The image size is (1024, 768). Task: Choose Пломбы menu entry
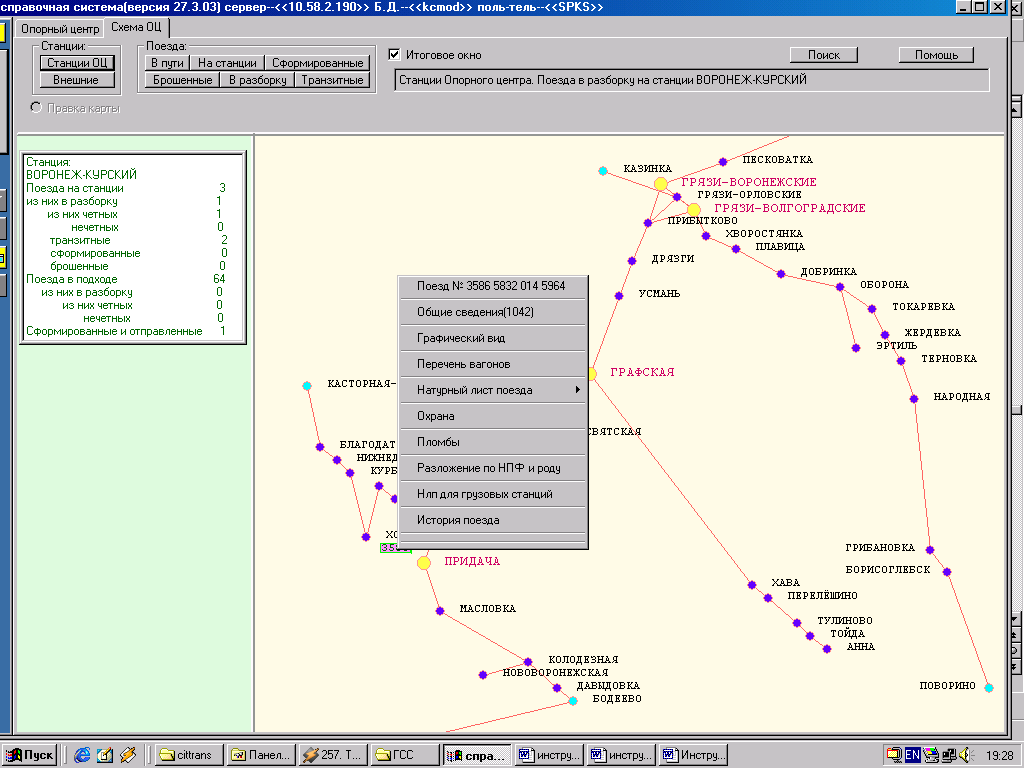click(x=493, y=442)
